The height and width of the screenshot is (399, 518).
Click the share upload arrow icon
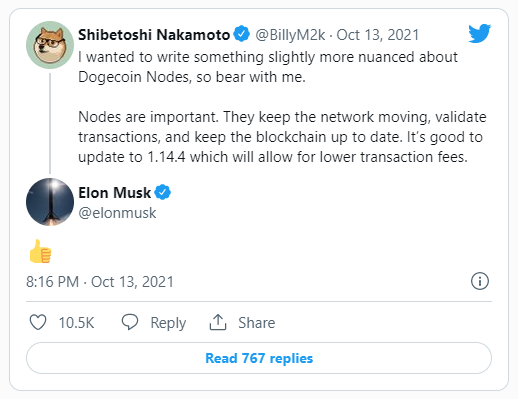click(x=218, y=322)
